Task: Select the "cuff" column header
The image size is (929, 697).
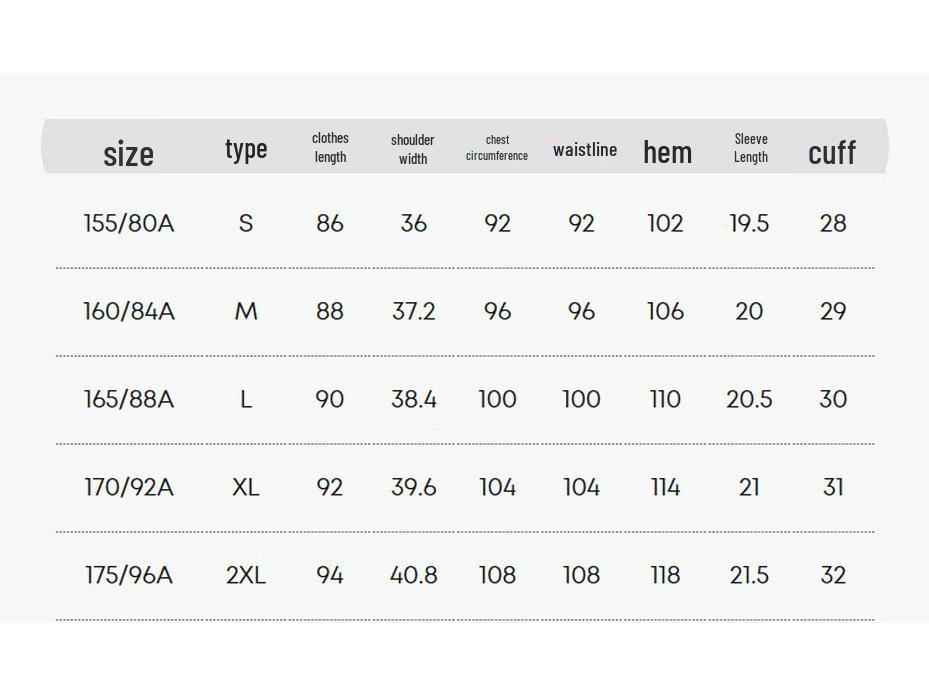Action: 832,152
